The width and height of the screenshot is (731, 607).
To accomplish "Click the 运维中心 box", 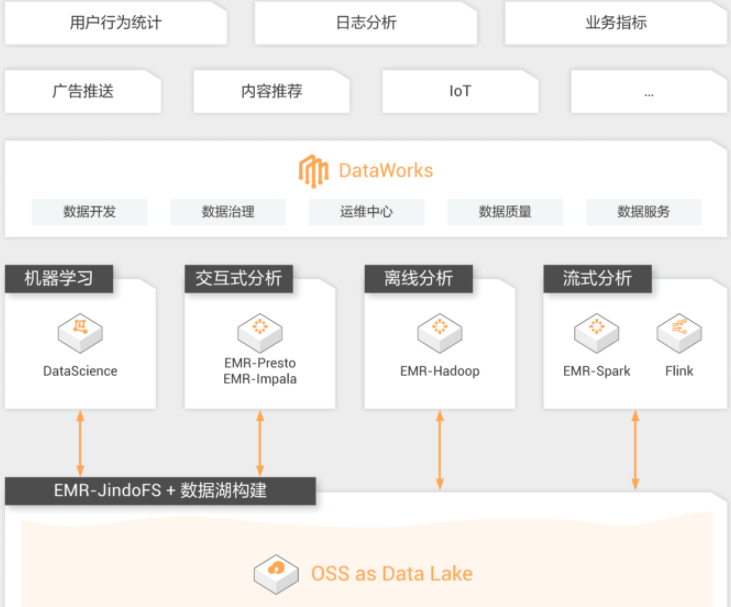I will click(x=366, y=212).
